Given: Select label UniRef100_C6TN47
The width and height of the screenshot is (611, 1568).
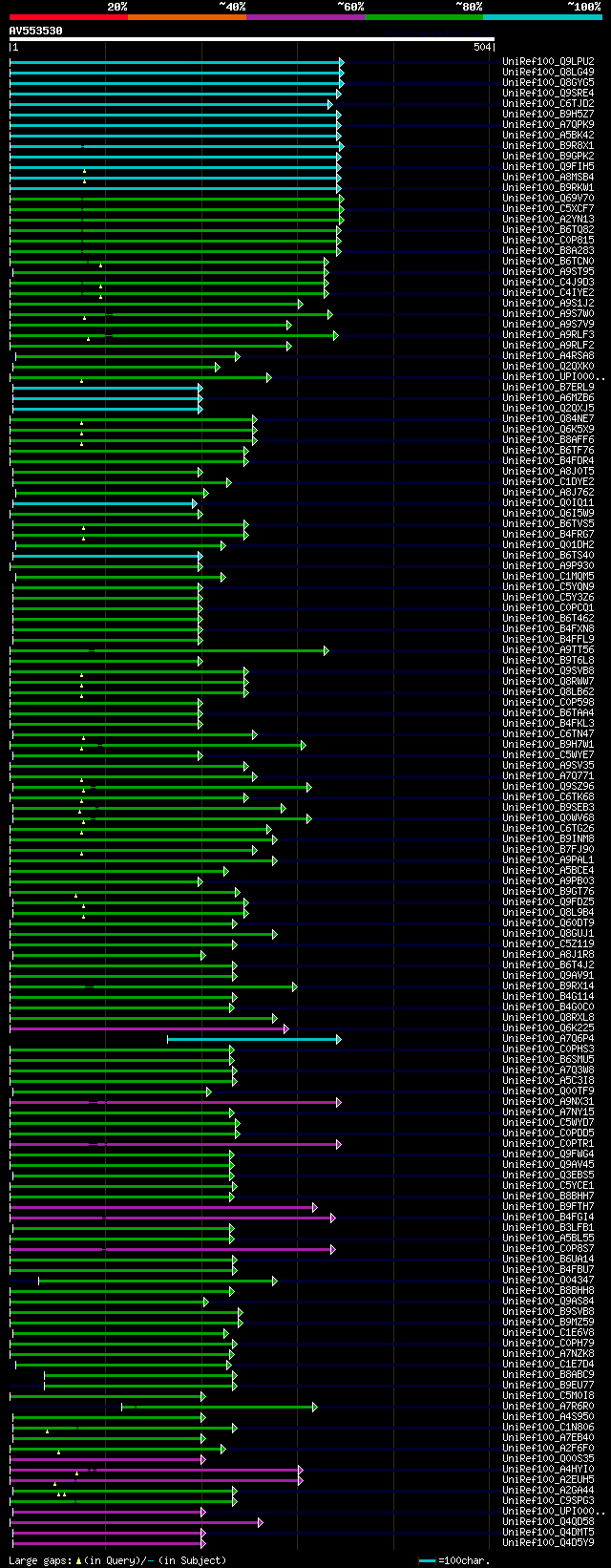Looking at the screenshot, I should (x=548, y=733).
